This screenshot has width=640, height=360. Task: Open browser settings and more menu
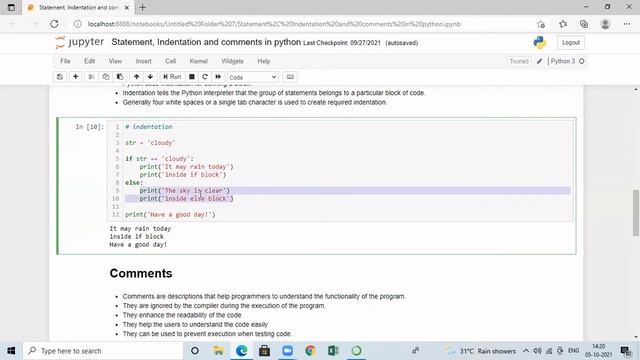pos(627,24)
